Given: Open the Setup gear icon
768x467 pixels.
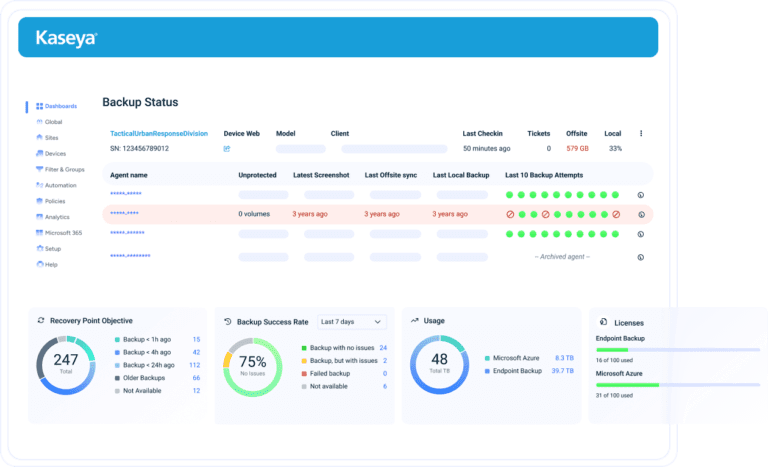Looking at the screenshot, I should coord(40,248).
